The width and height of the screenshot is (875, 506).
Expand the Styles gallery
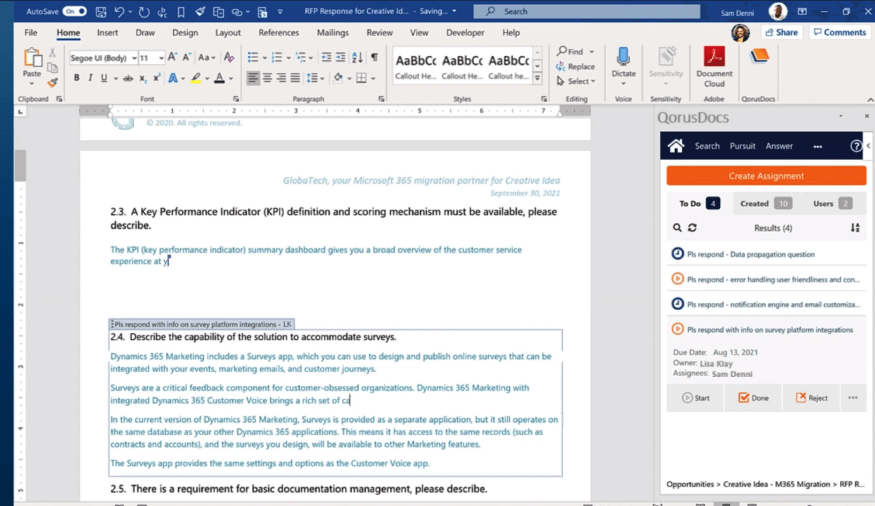pos(537,78)
